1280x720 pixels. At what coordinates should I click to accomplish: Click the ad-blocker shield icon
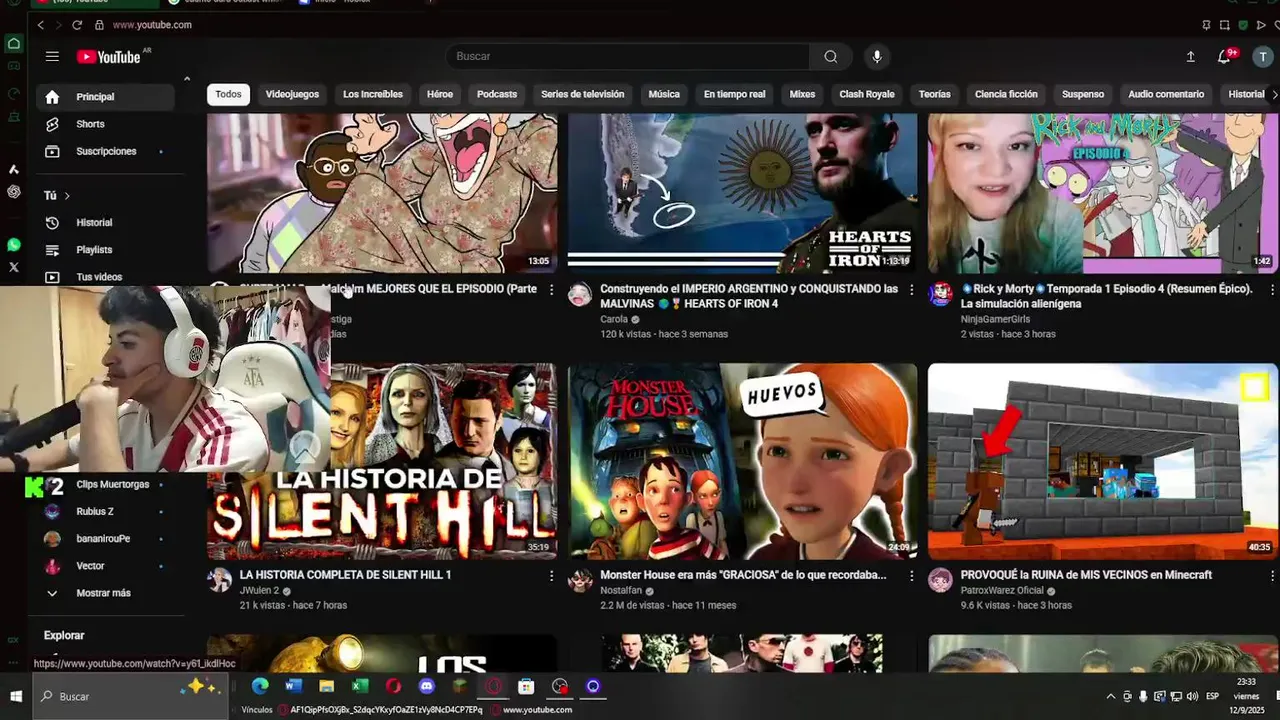point(1243,25)
